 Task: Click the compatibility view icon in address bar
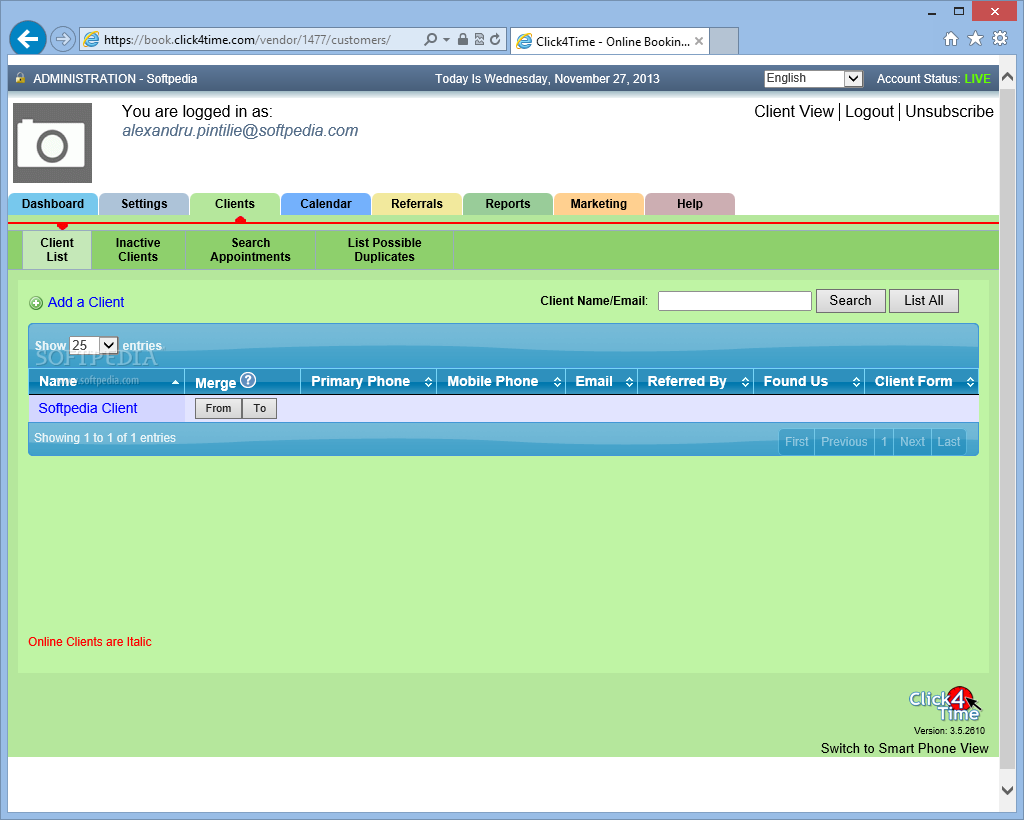(x=479, y=39)
